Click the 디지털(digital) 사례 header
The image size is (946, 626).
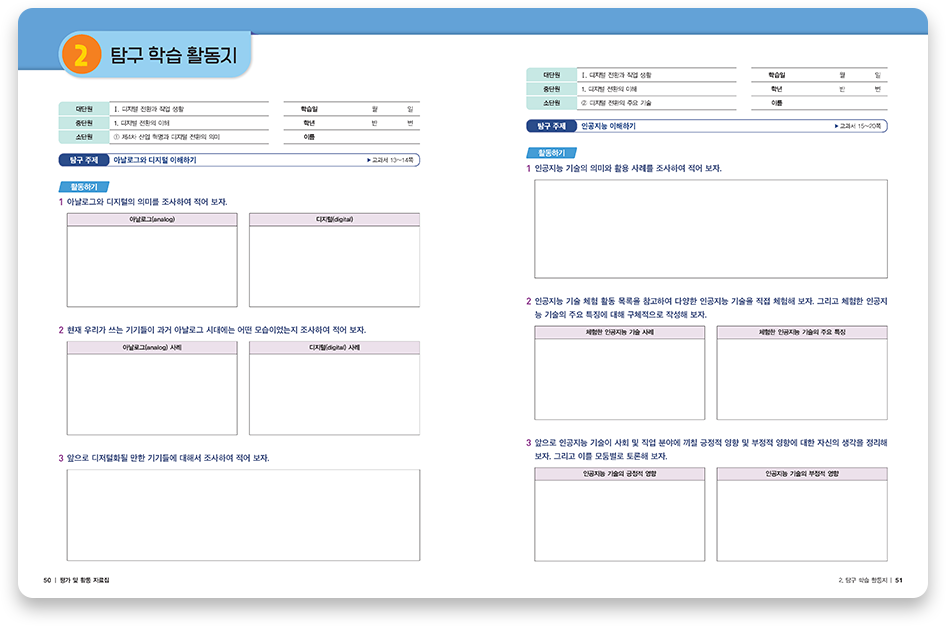coord(334,347)
